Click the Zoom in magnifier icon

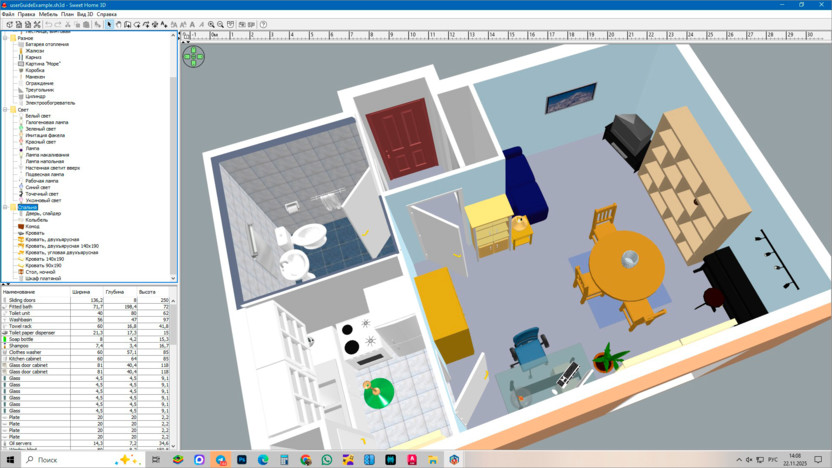[x=211, y=24]
